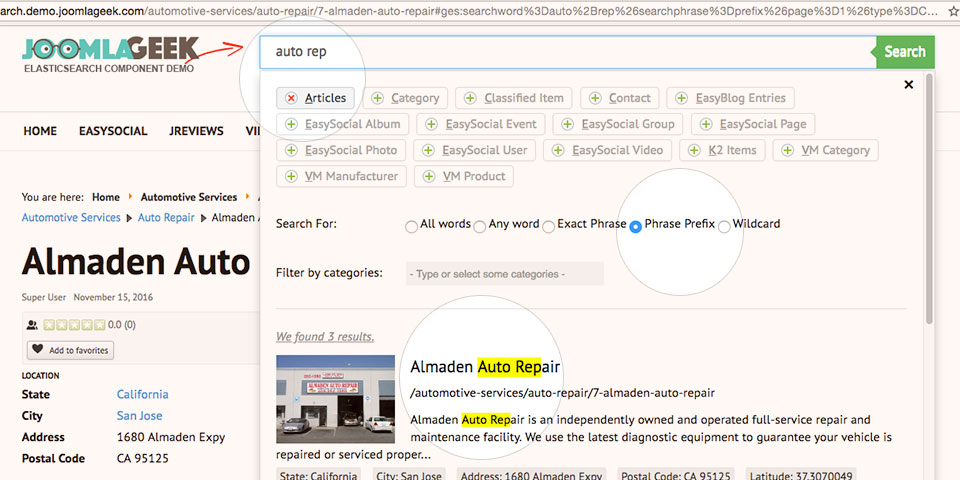Viewport: 960px width, 480px height.
Task: Click the State: California tag
Action: pos(318,475)
